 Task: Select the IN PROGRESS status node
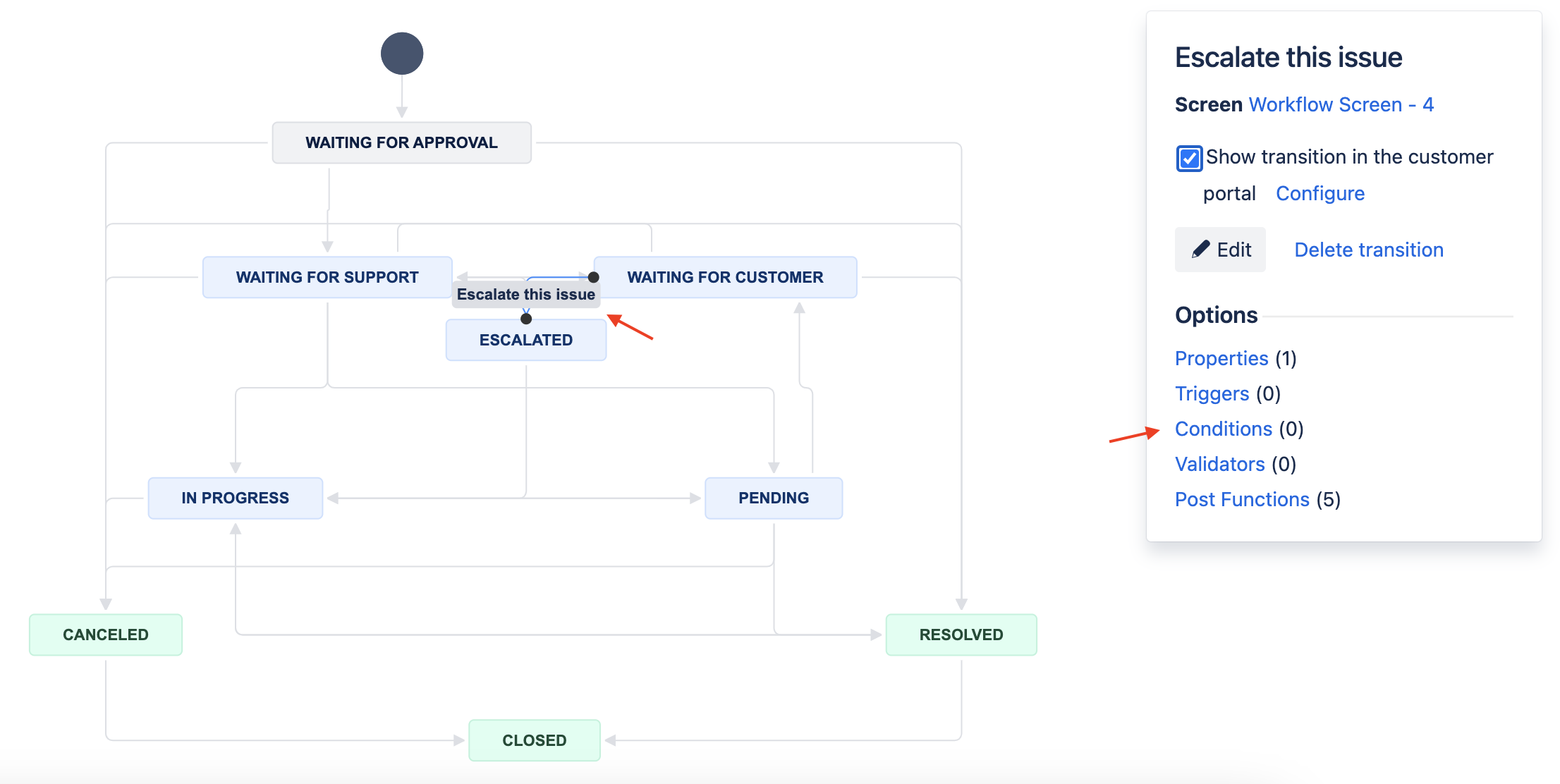(235, 497)
